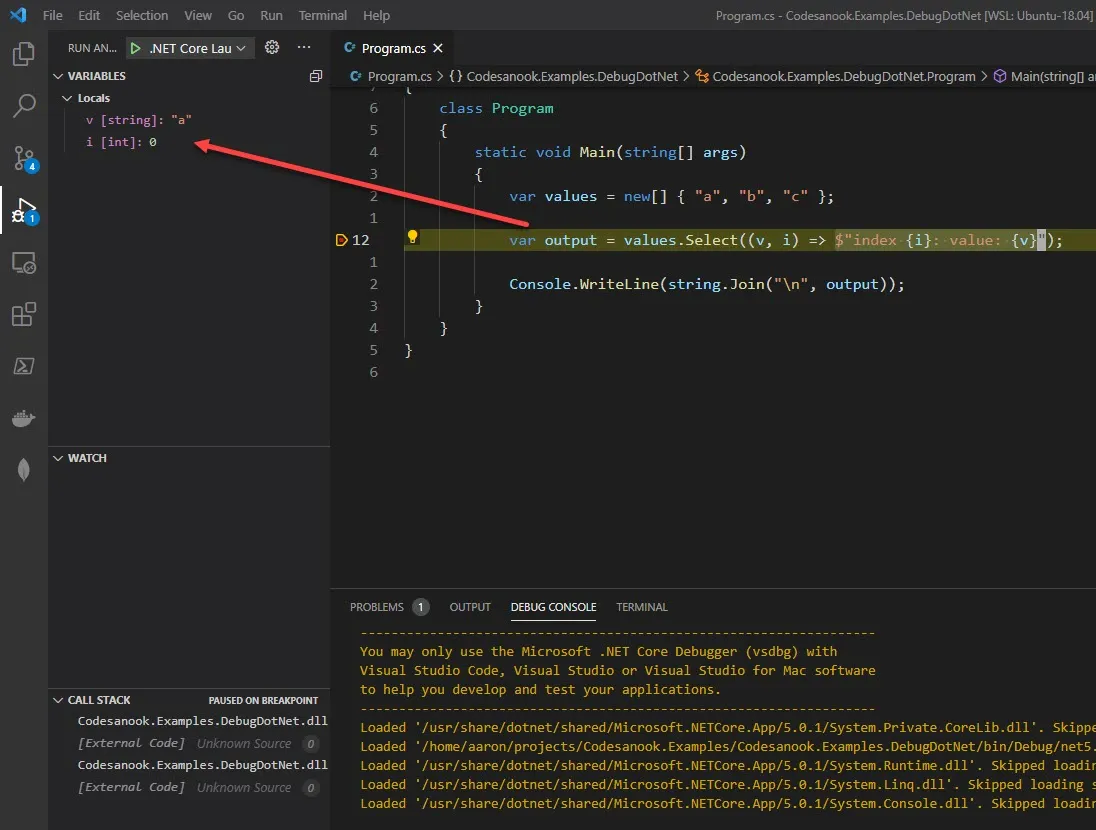Open launch.json with the gear icon

click(x=272, y=47)
